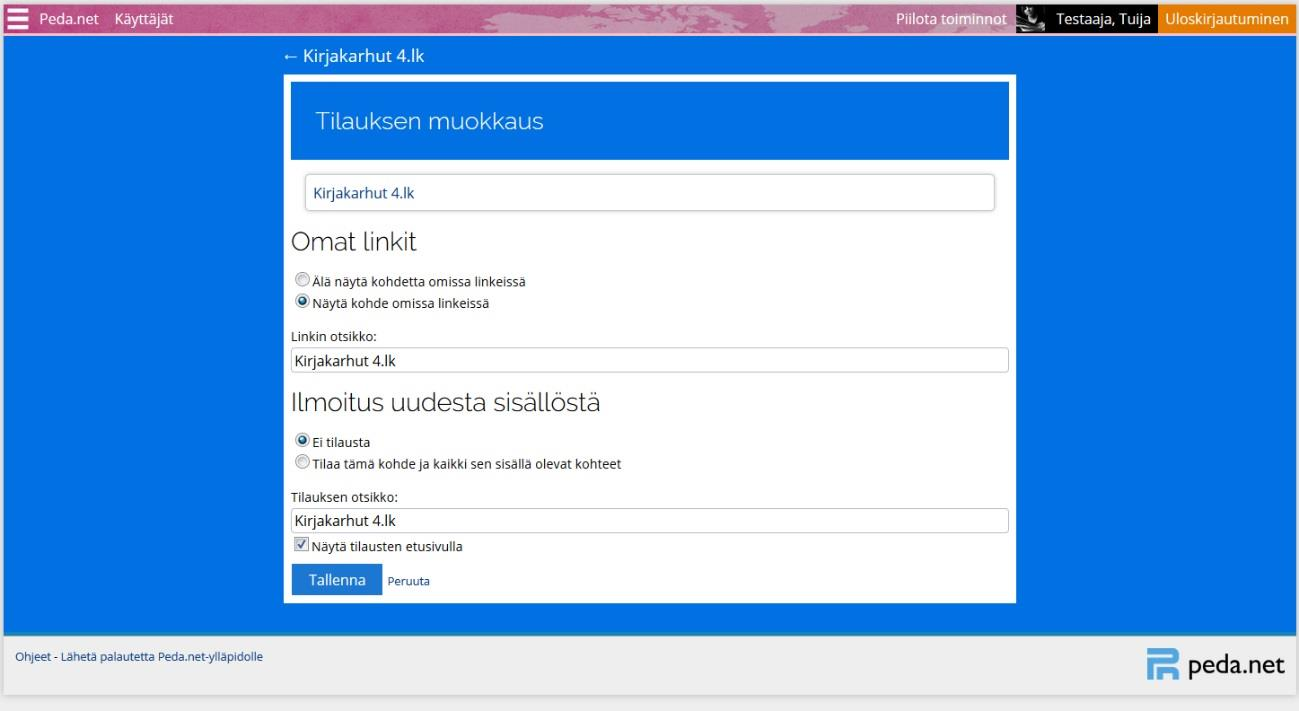Click Lähetä palautetta Peda.net-ylläpidolle link
Viewport: 1299px width, 711px height.
tap(161, 657)
